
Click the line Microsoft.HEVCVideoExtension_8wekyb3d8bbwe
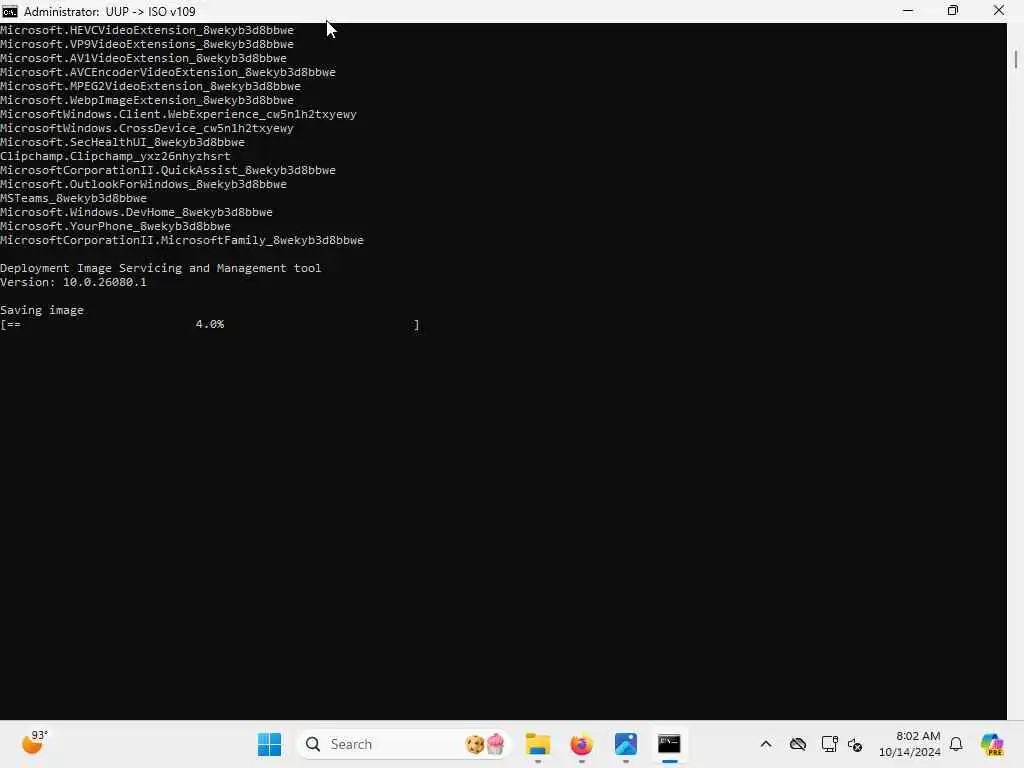147,30
